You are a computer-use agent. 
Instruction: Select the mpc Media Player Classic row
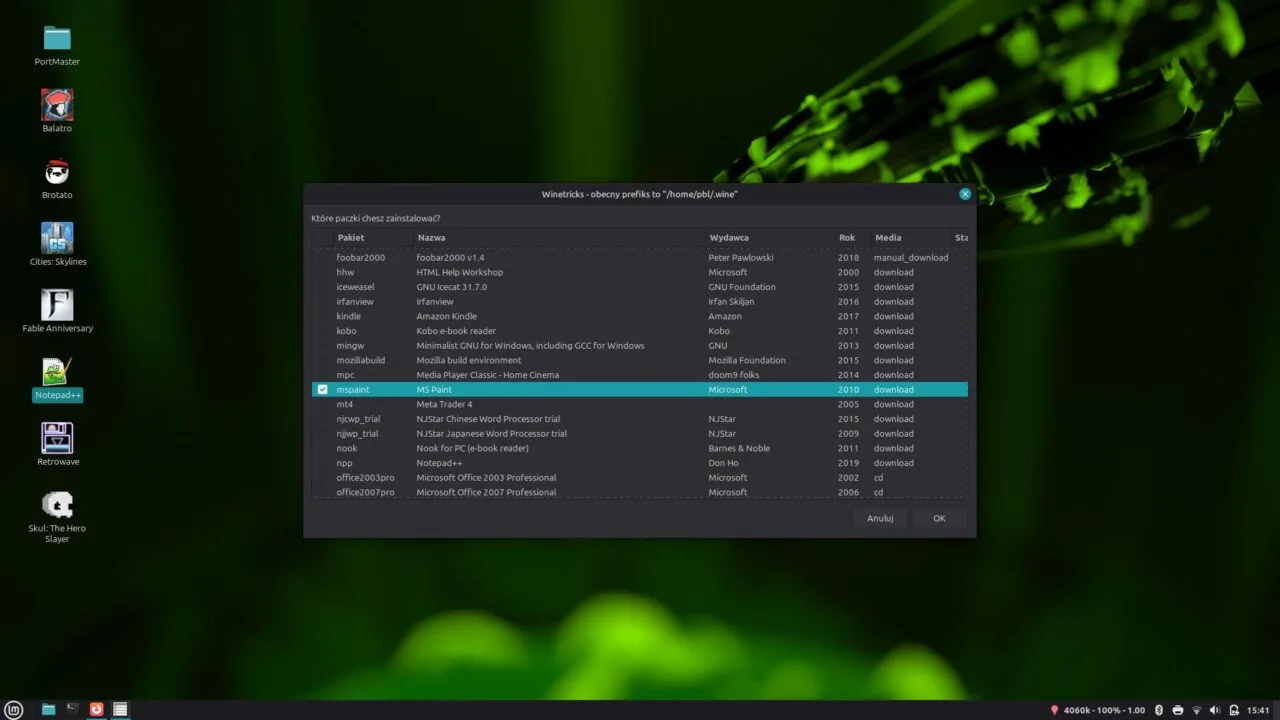[x=640, y=375]
